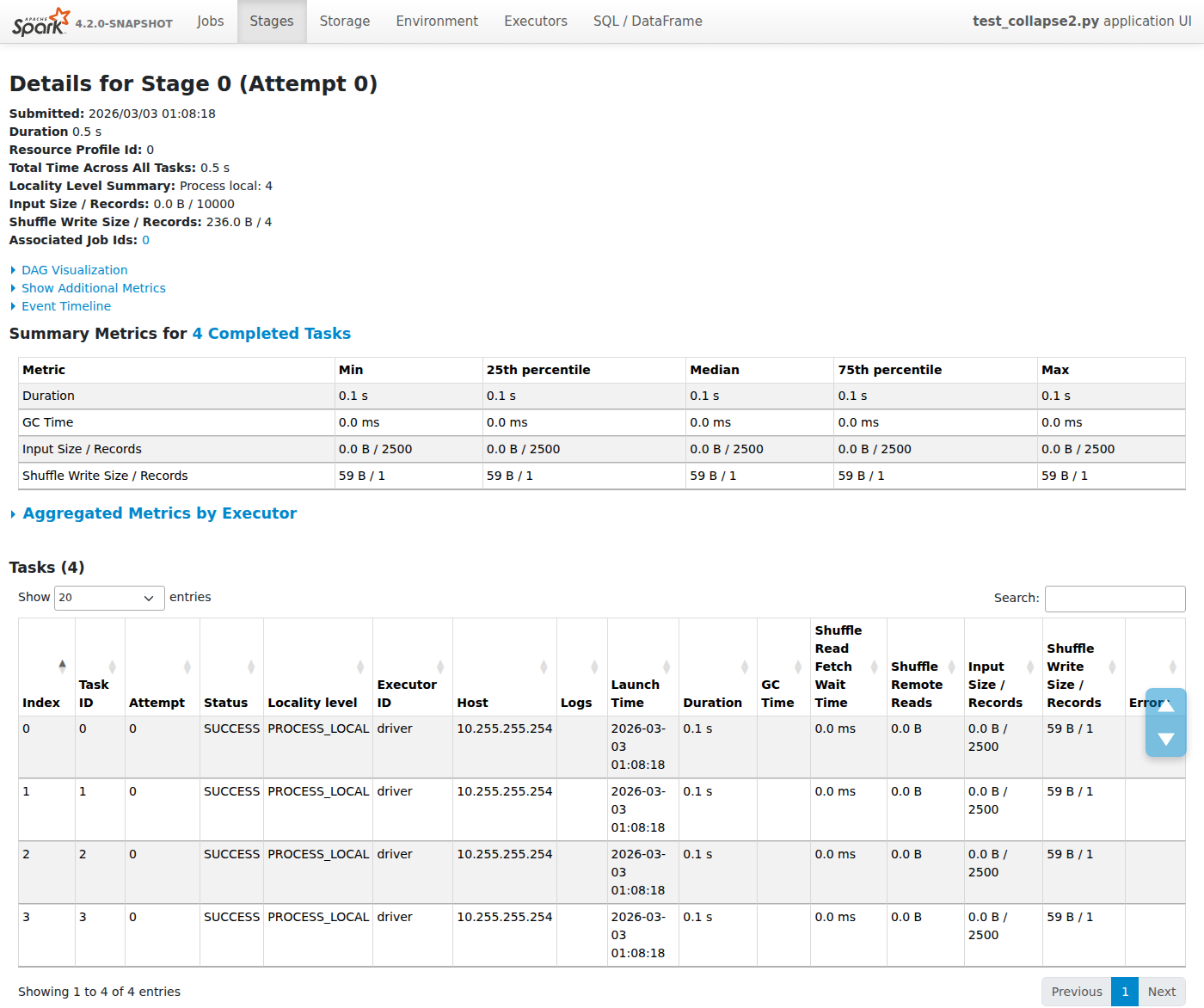This screenshot has height=1008, width=1204.
Task: Open associated job id 0 link
Action: click(145, 240)
